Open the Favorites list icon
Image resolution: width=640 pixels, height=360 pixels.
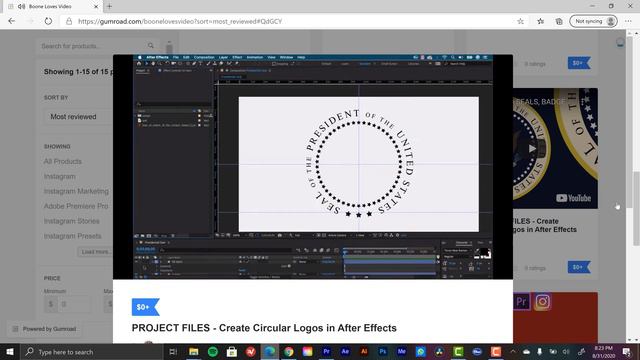click(540, 21)
